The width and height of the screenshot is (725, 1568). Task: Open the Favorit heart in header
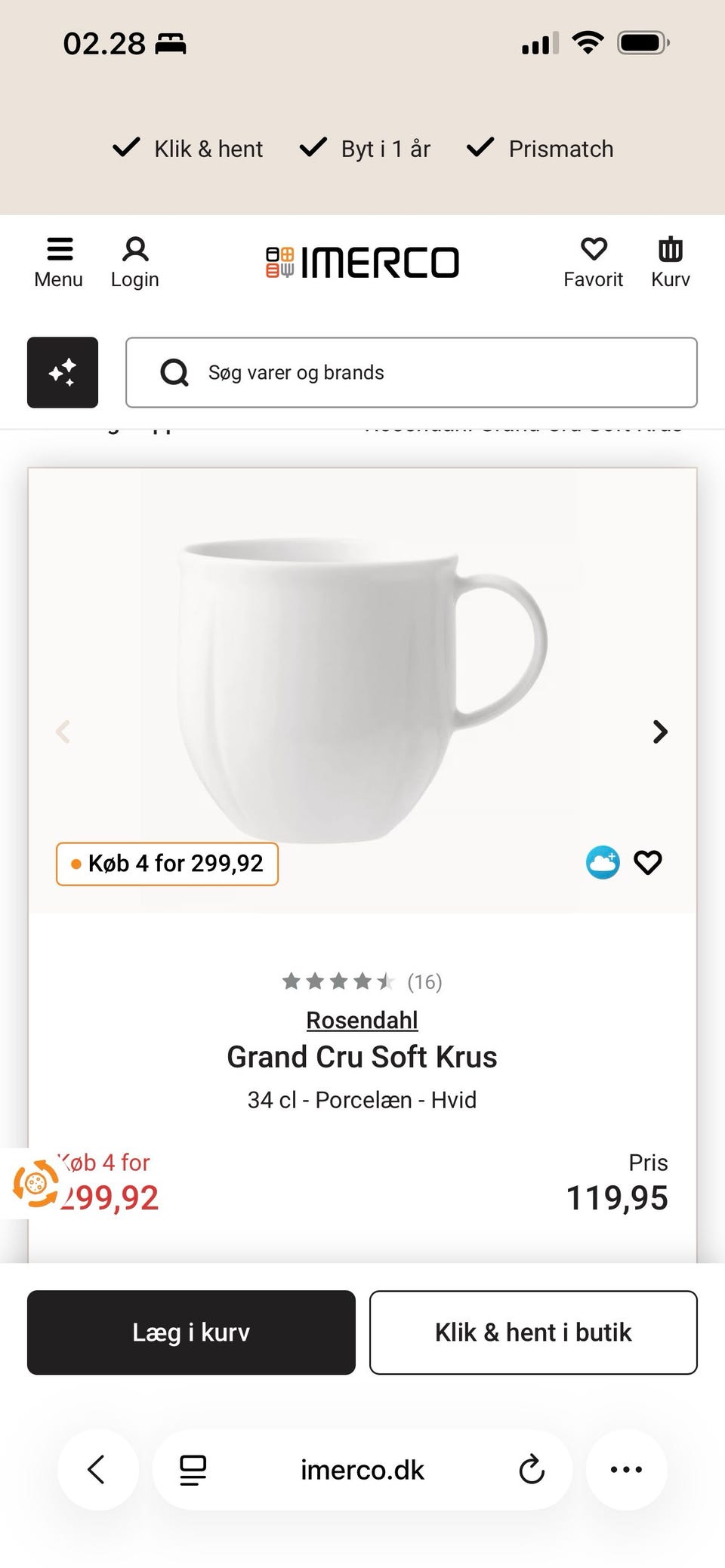point(594,261)
